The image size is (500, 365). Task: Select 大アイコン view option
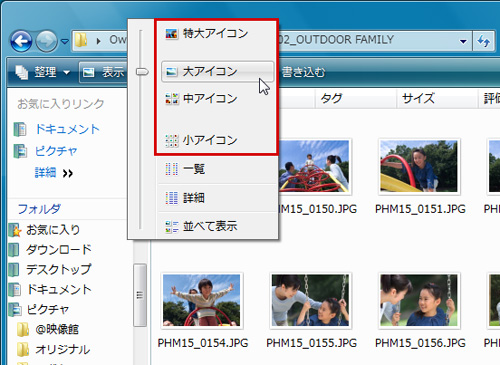click(217, 71)
